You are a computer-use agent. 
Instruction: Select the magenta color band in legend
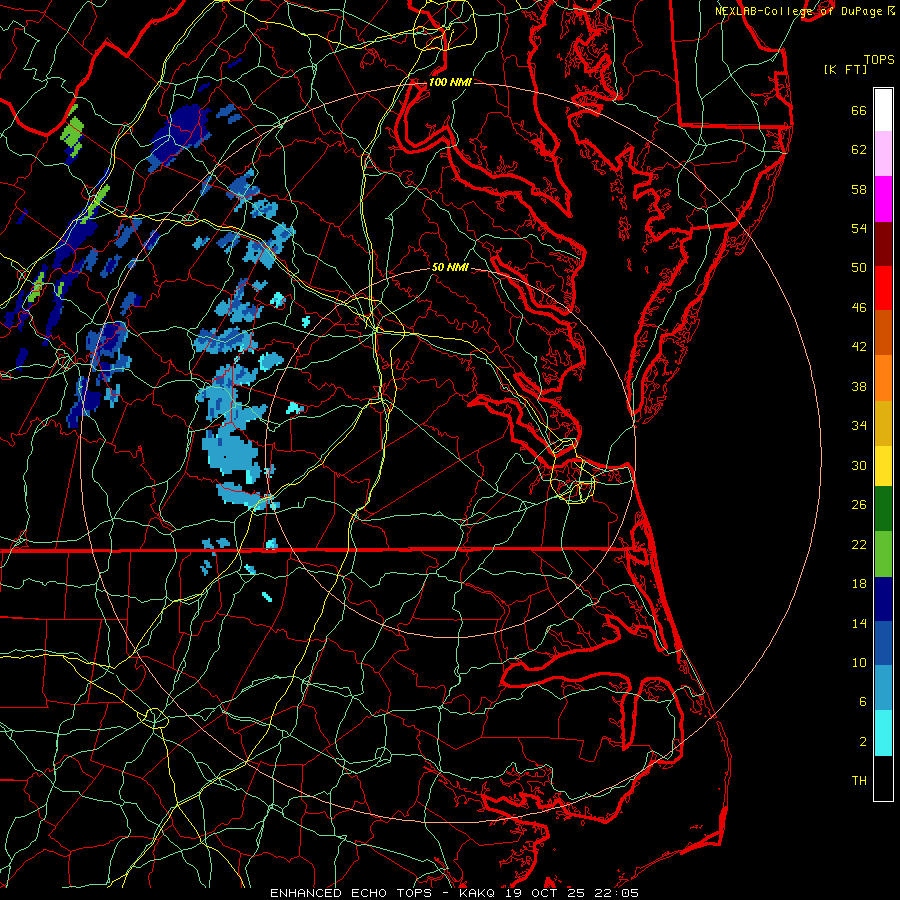[883, 199]
